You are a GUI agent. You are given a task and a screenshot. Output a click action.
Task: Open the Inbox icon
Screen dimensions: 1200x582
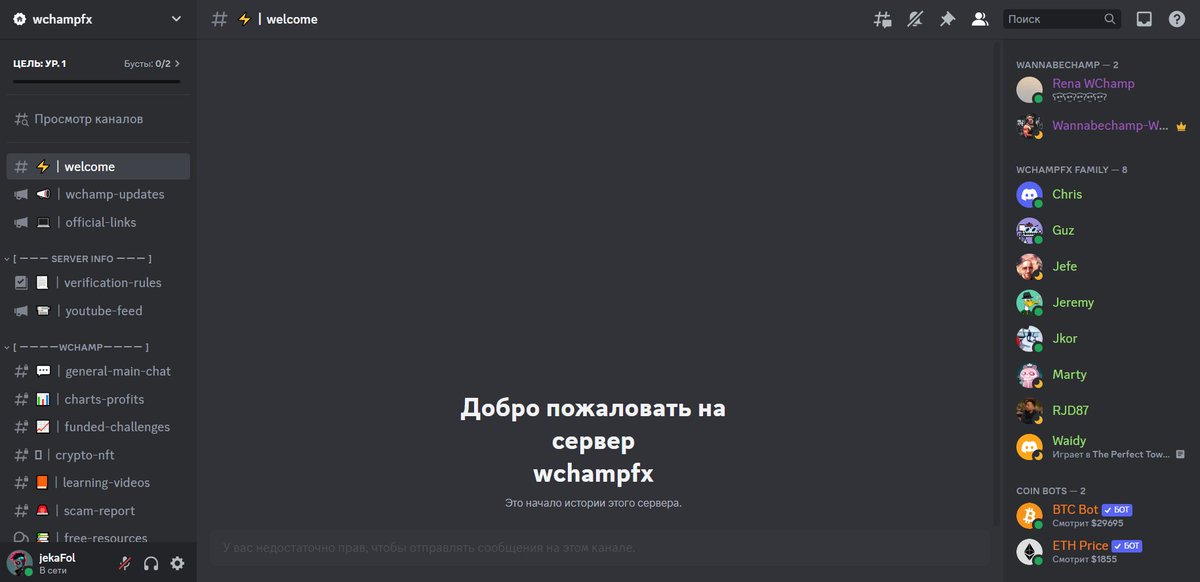pyautogui.click(x=1144, y=19)
